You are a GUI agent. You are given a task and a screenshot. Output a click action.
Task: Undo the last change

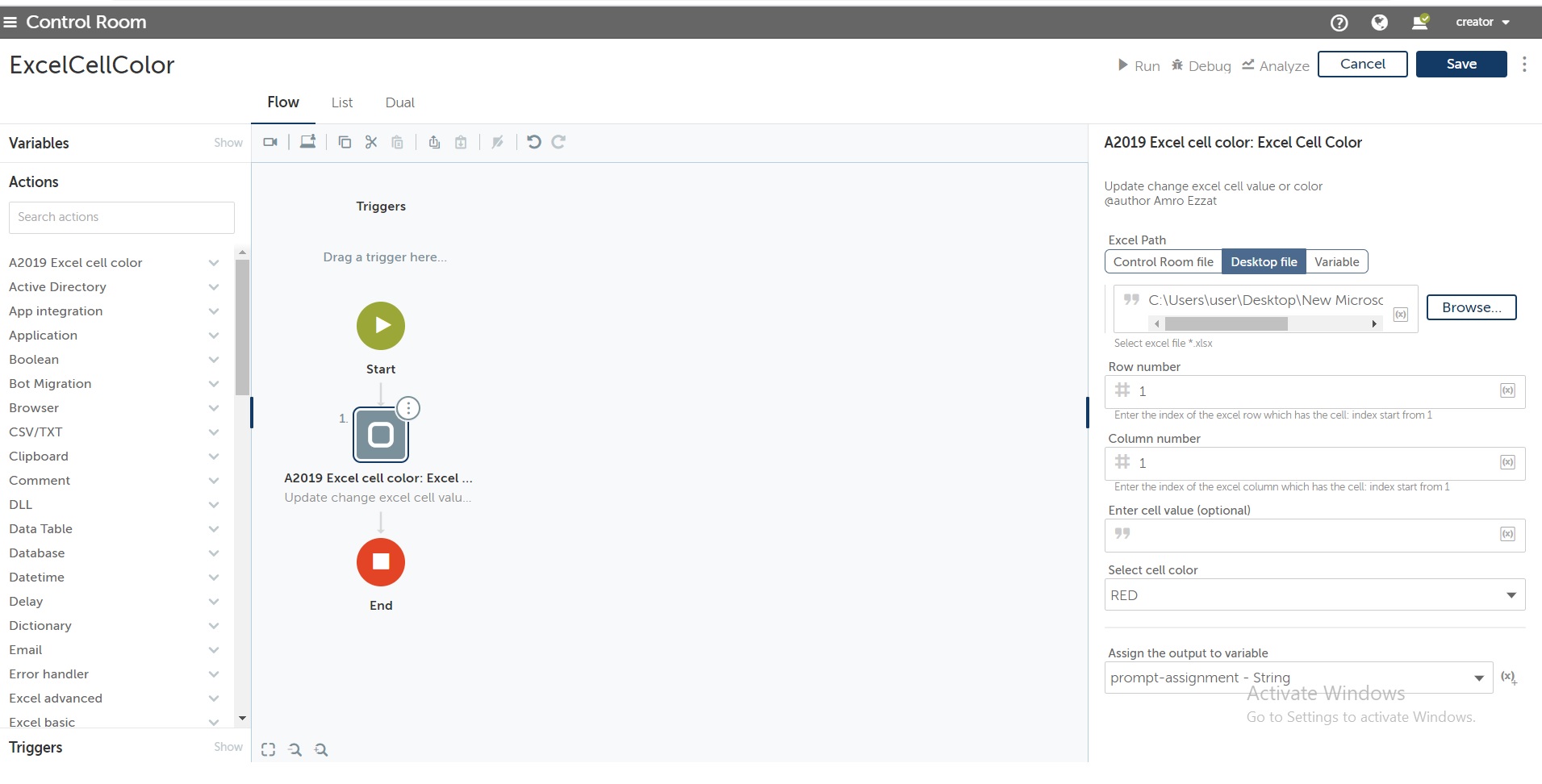pyautogui.click(x=534, y=142)
